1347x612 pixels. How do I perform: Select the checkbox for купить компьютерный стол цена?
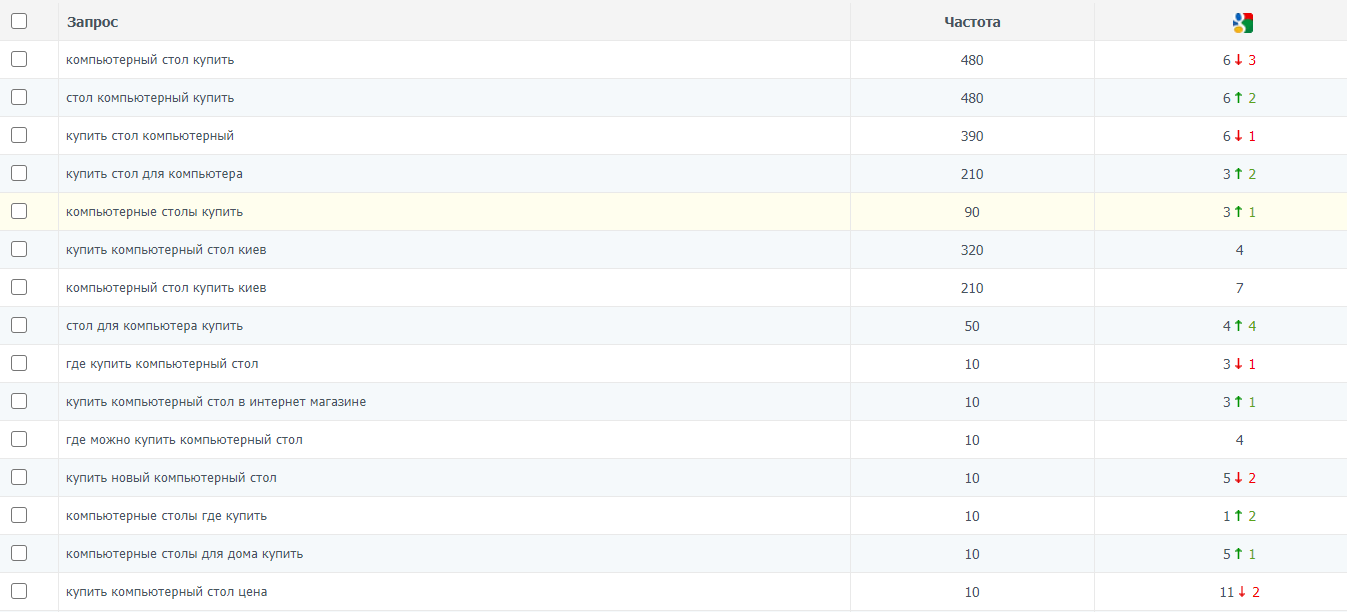(19, 591)
